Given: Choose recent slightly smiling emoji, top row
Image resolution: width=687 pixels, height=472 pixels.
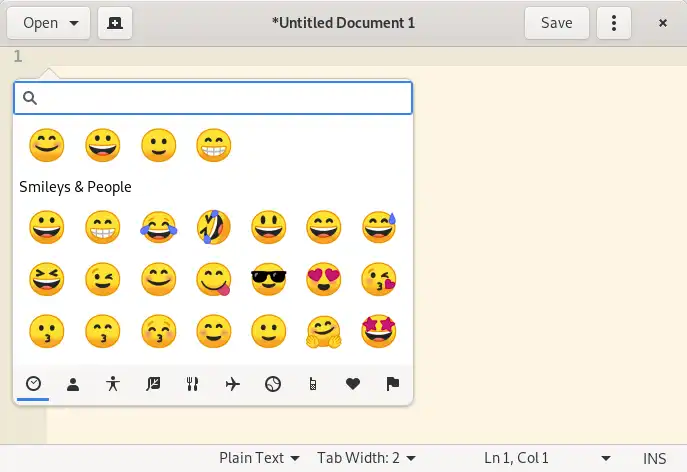Looking at the screenshot, I should (x=159, y=145).
